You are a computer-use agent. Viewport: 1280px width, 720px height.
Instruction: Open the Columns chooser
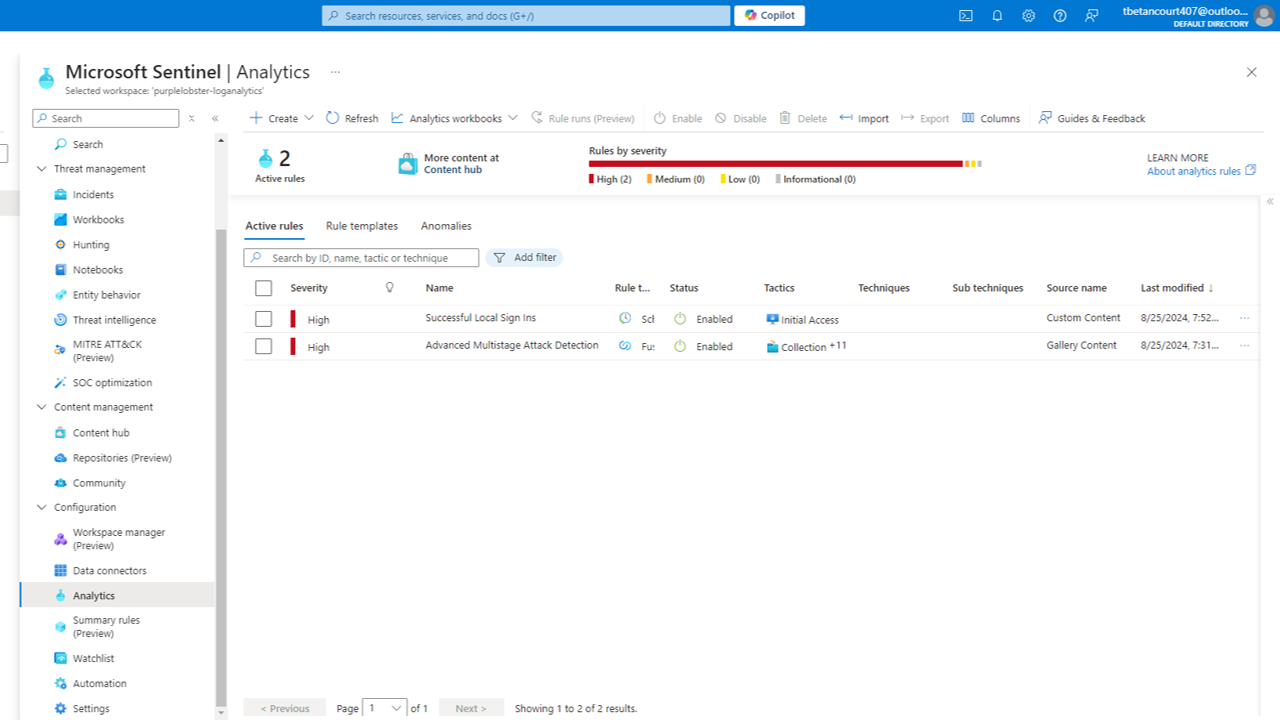[x=991, y=118]
